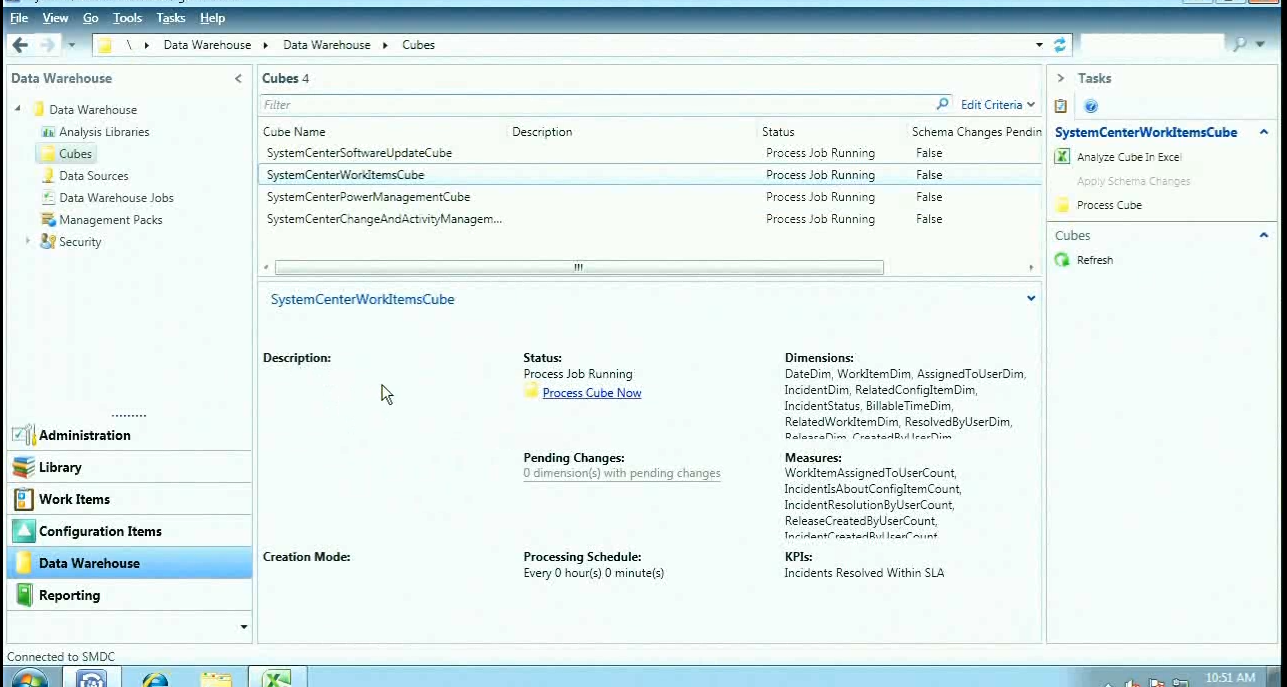
Task: Open the address bar history dropdown
Action: (1039, 45)
